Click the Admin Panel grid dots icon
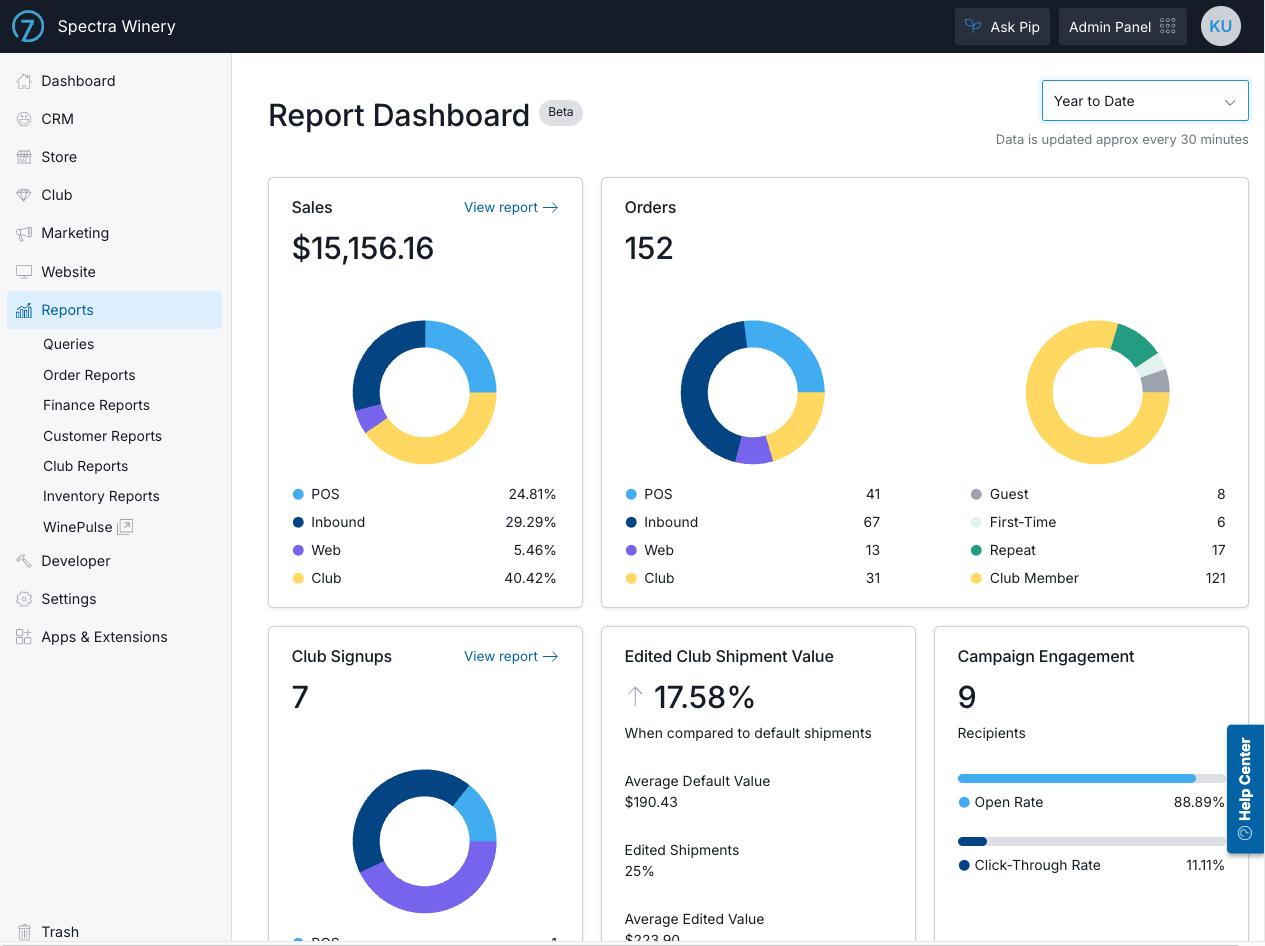 [x=1167, y=27]
